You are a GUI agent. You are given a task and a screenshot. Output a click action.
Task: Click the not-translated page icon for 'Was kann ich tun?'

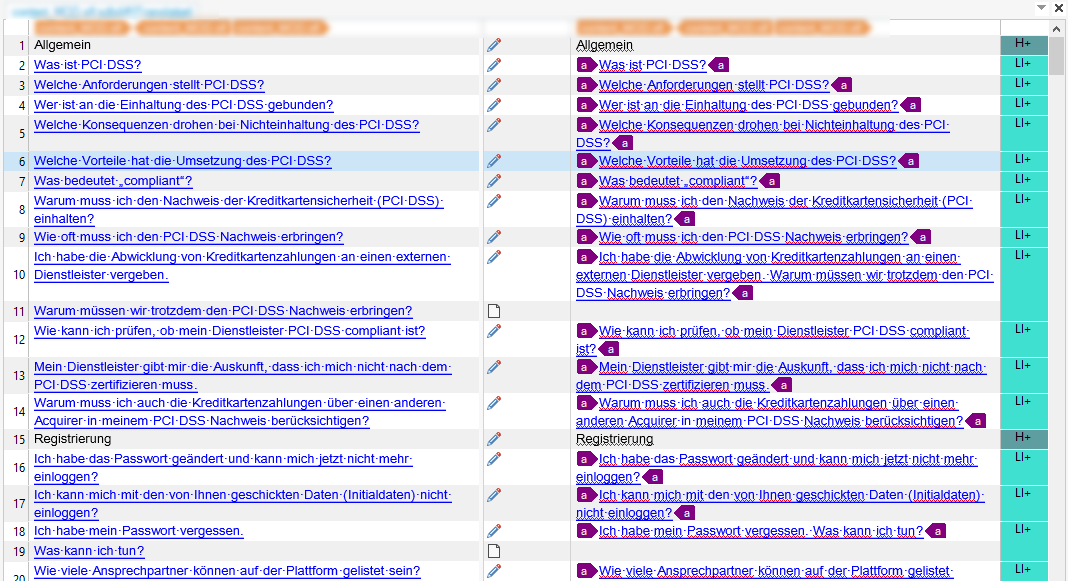pos(494,551)
